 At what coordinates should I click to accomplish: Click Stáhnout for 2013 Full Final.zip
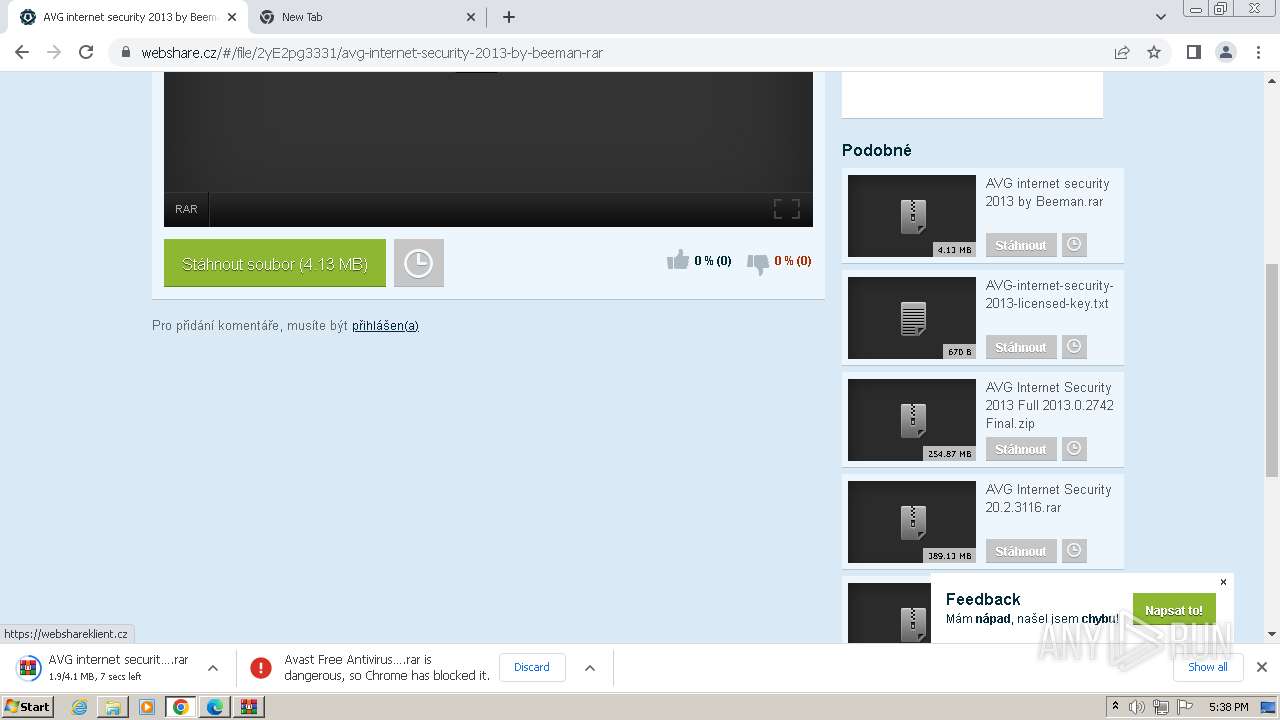coord(1020,449)
